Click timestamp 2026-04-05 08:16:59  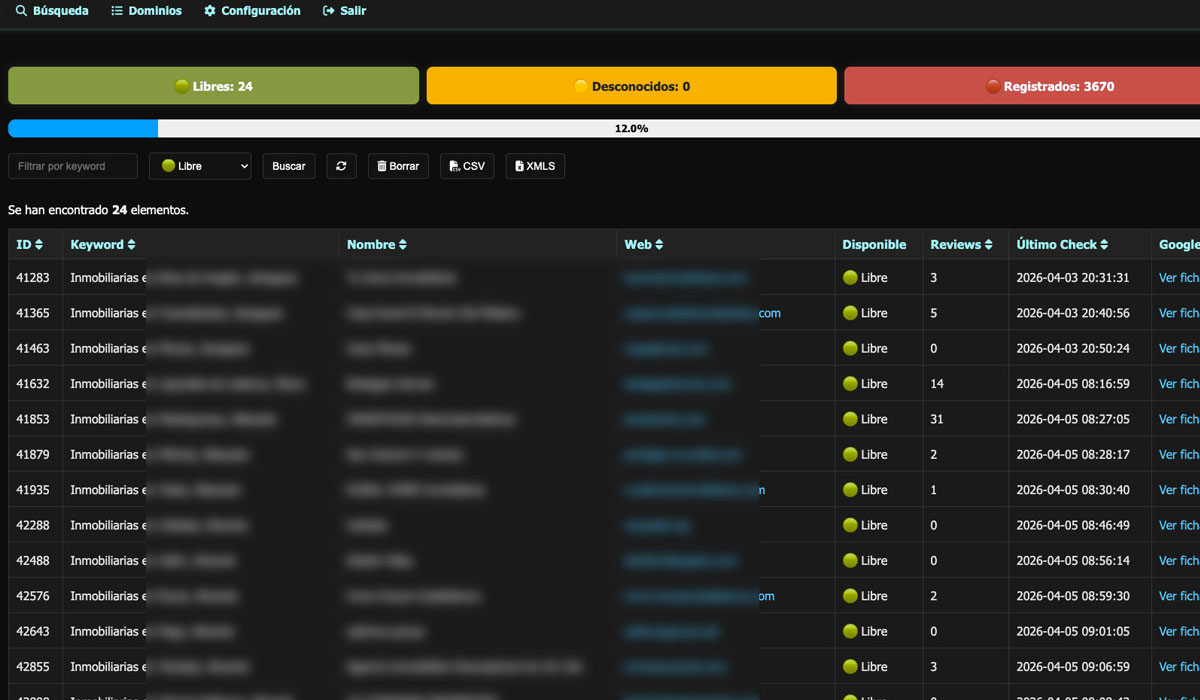[1073, 384]
